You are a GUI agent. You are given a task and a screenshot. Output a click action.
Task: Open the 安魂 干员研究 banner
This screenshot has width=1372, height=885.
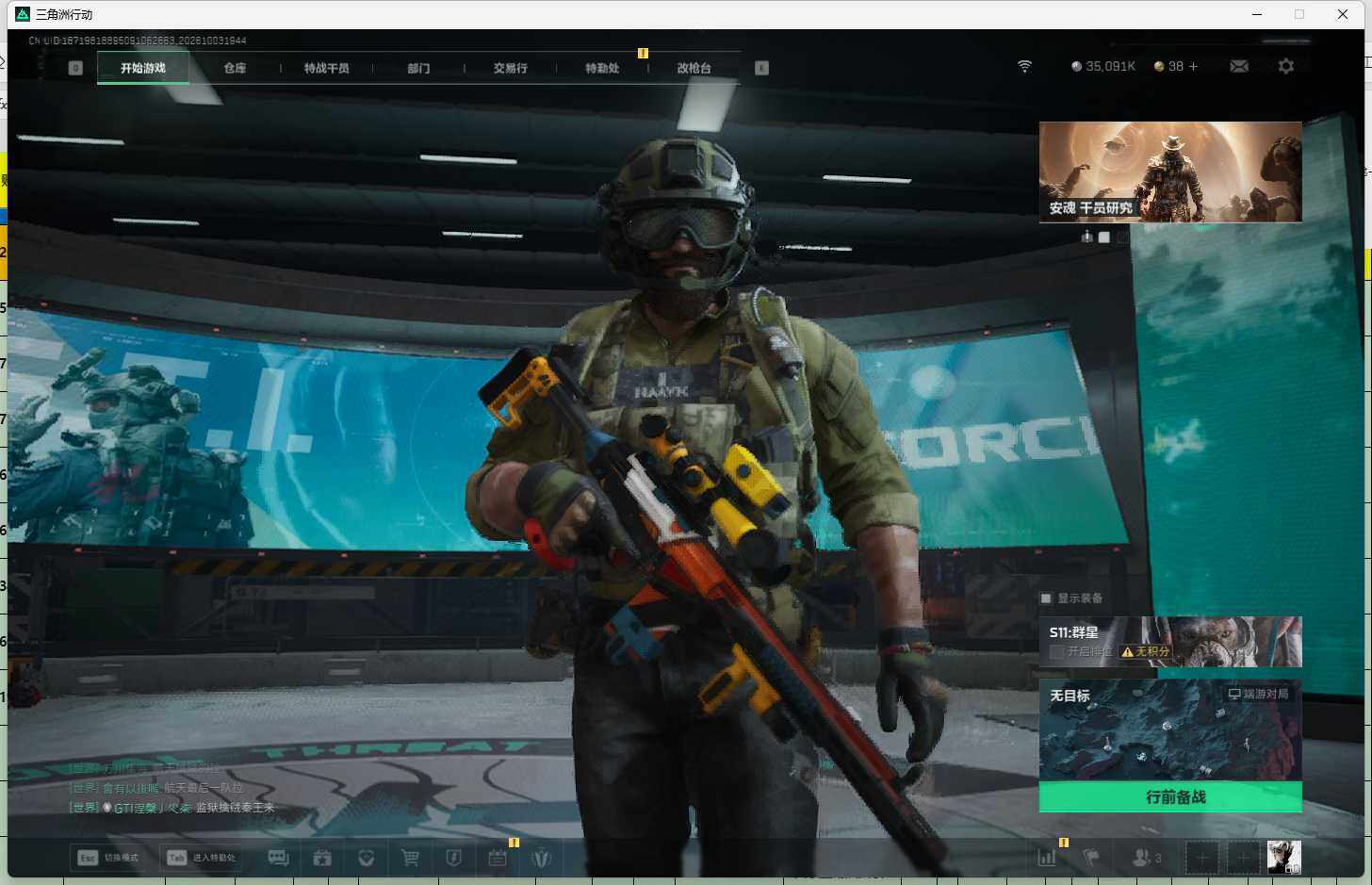pos(1170,172)
